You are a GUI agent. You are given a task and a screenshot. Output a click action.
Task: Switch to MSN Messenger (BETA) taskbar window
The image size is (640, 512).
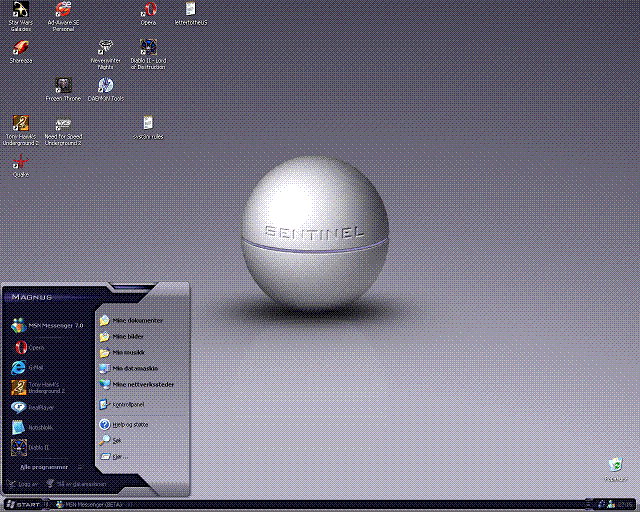coord(89,505)
